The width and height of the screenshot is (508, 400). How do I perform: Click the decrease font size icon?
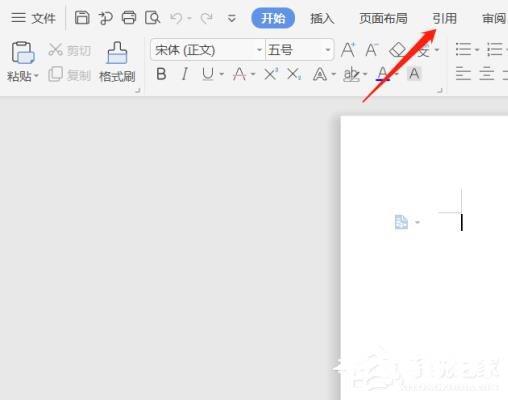372,50
